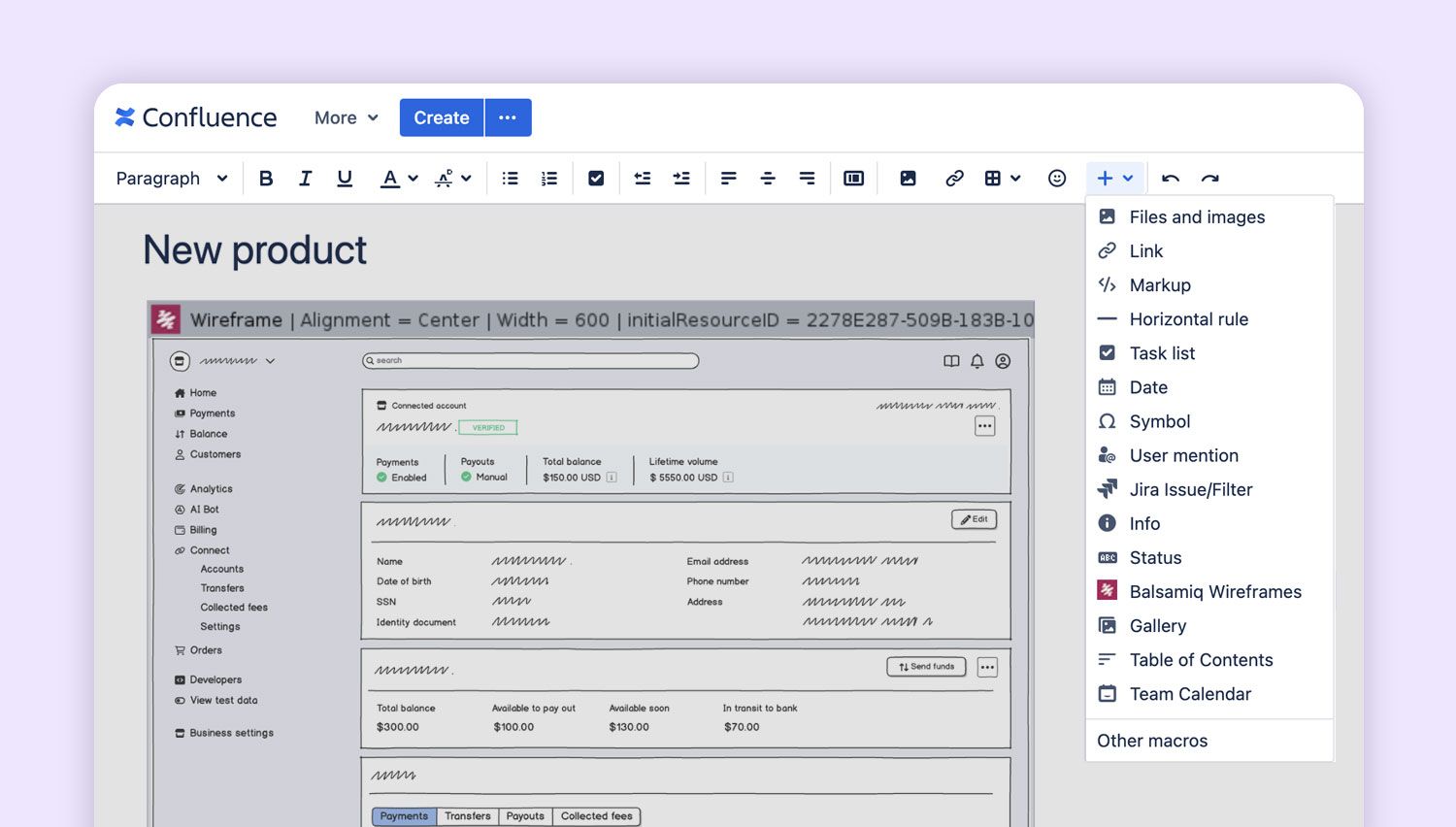The width and height of the screenshot is (1456, 827).
Task: Open the emoji picker
Action: click(1057, 178)
